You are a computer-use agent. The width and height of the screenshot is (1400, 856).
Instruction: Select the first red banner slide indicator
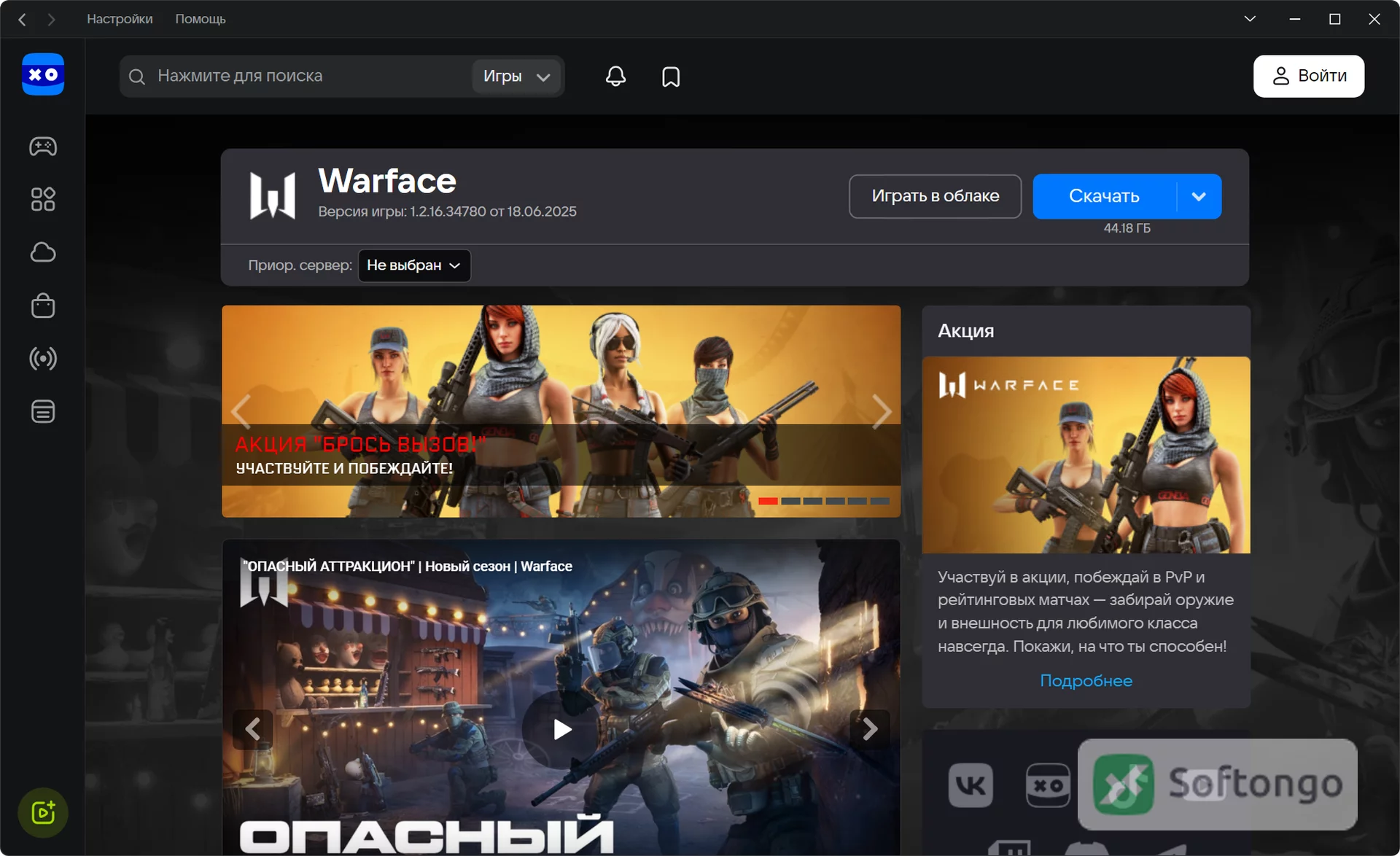(x=768, y=502)
